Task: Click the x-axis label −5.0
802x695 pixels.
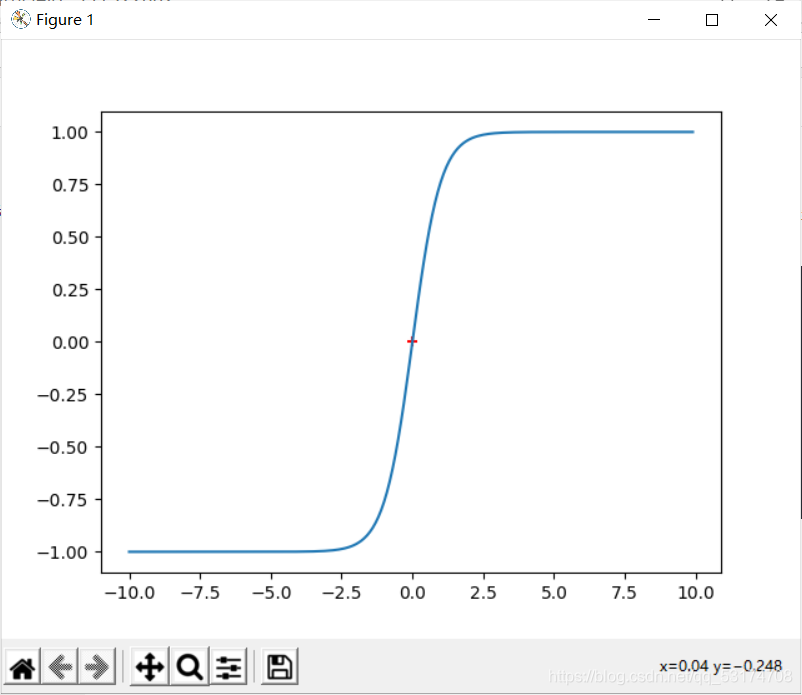Action: coord(271,593)
